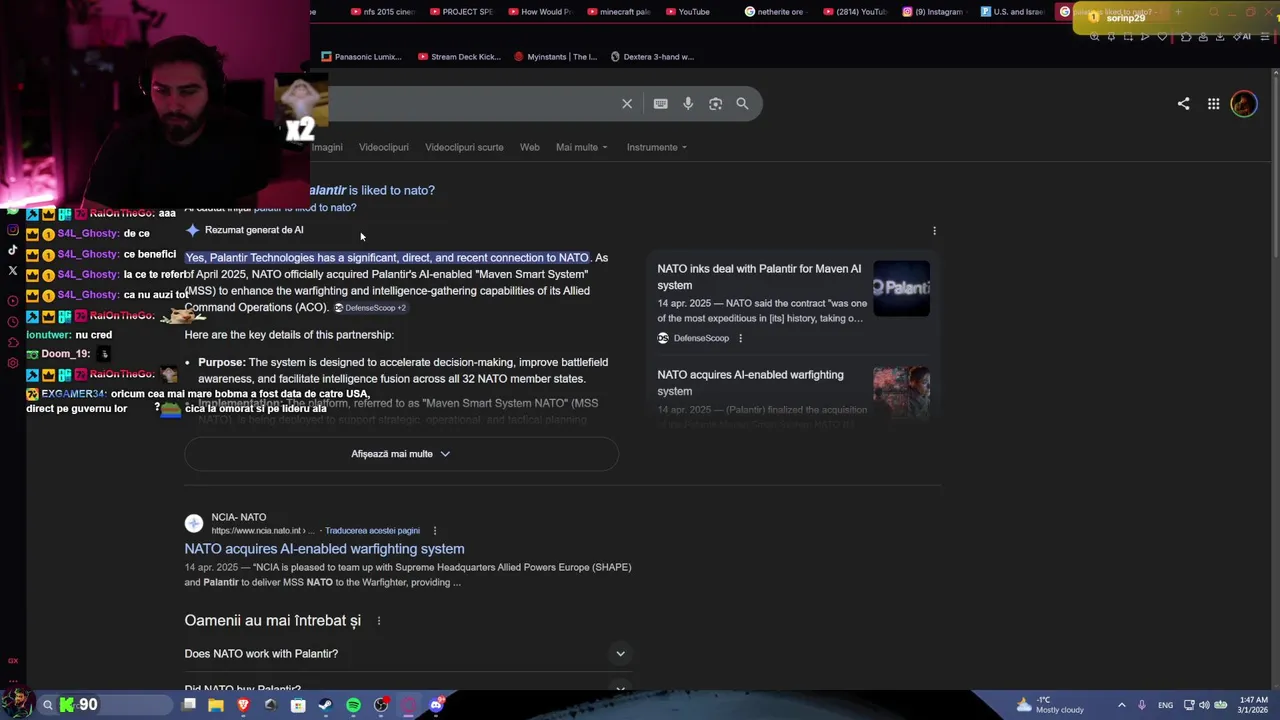Open the extensions panel in the sidebar
Viewport: 1280px width, 720px height.
pos(12,342)
